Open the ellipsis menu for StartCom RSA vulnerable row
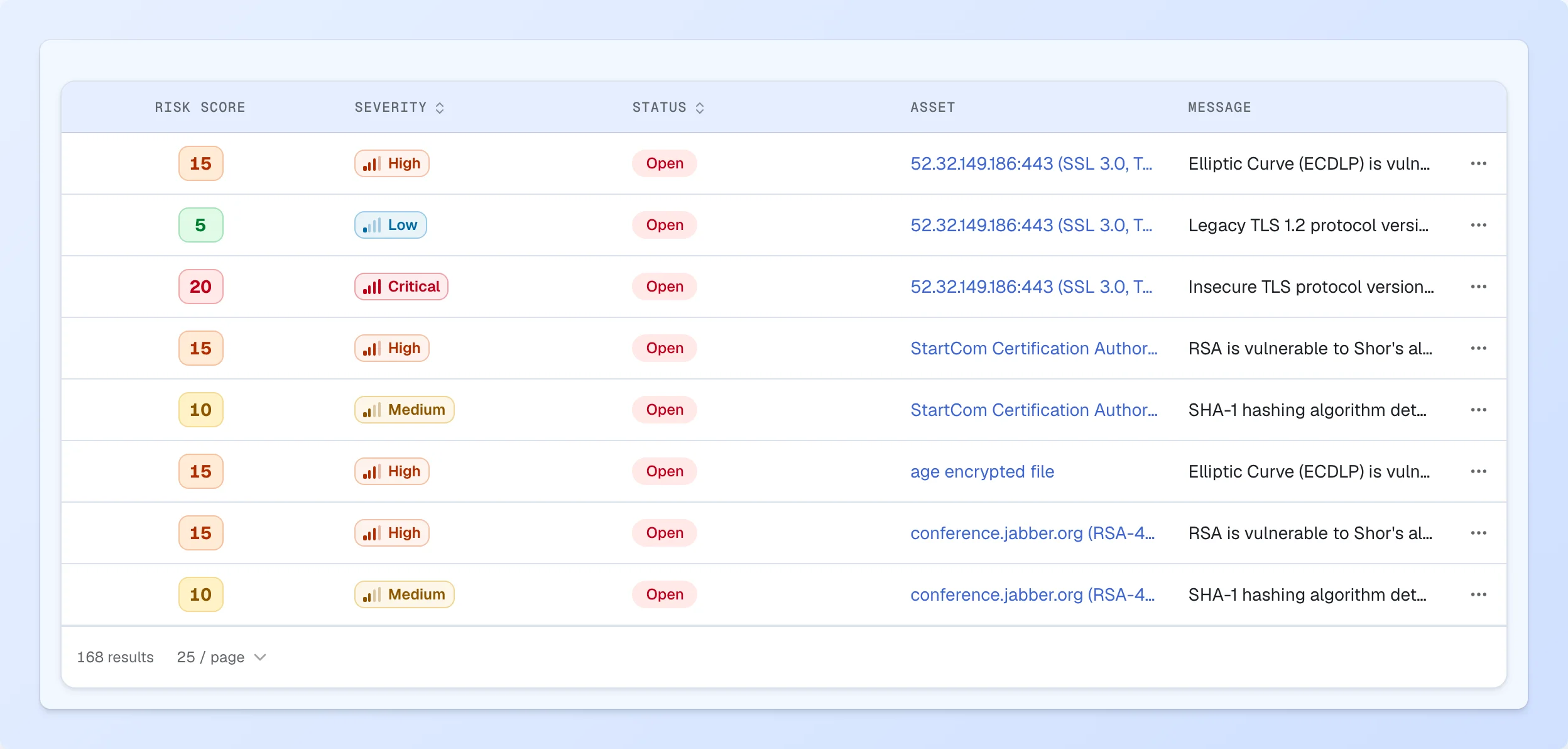1568x749 pixels. tap(1478, 348)
